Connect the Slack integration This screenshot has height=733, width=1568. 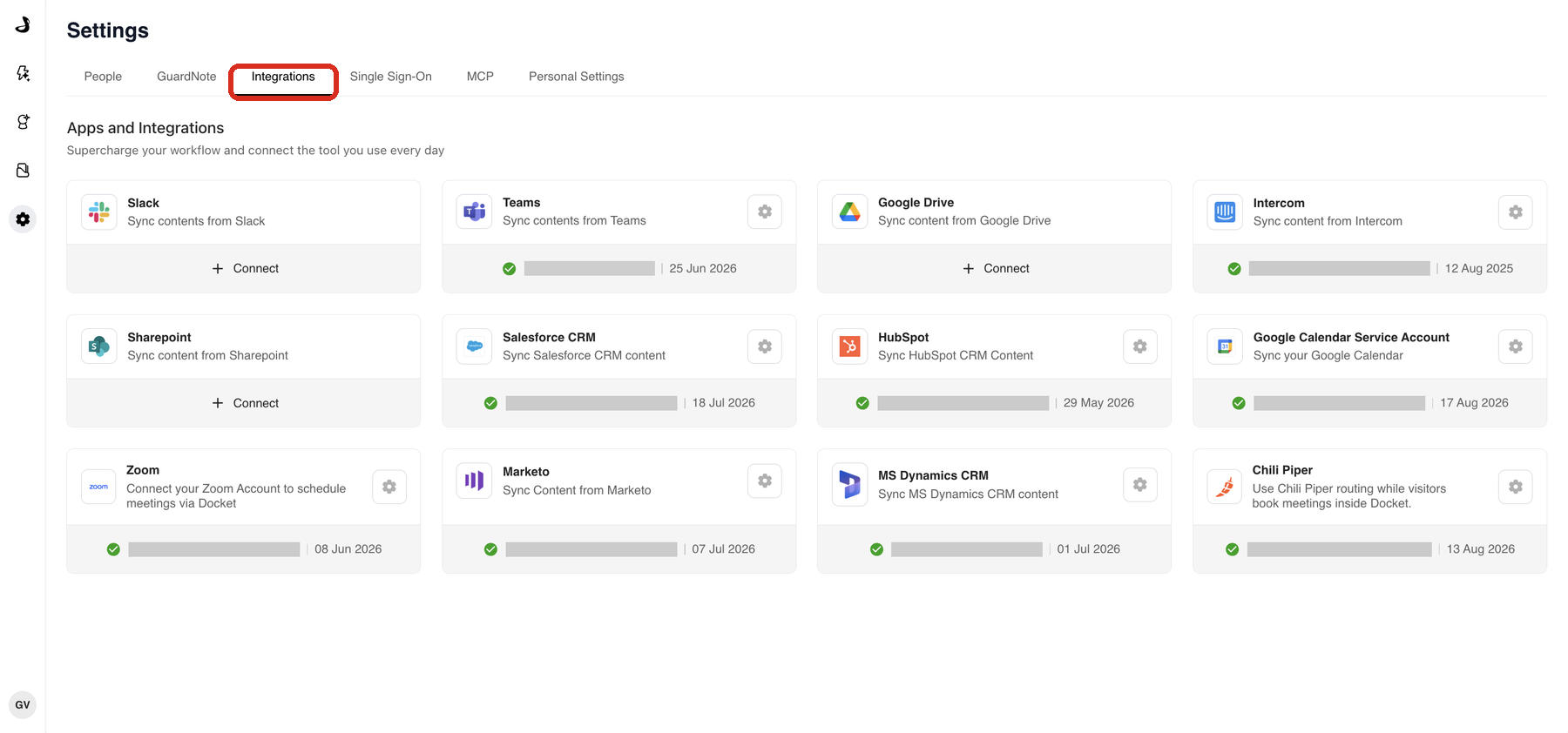click(x=245, y=268)
